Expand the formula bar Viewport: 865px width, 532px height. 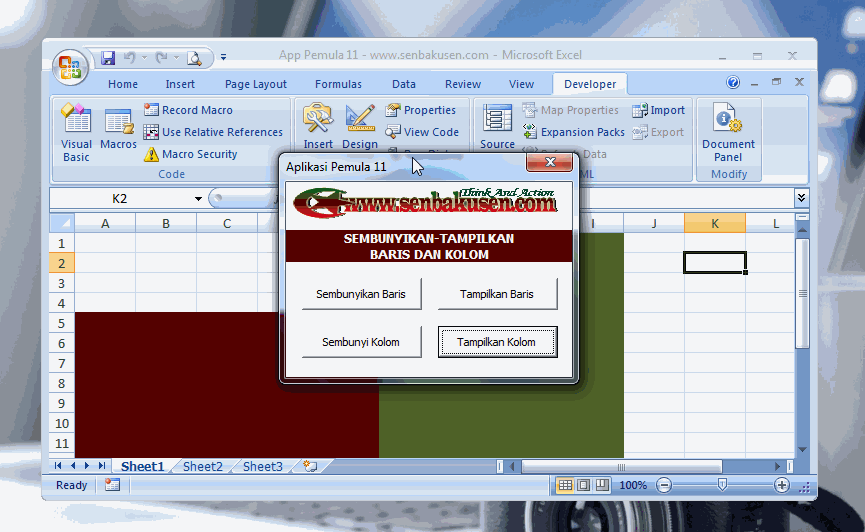tap(802, 198)
